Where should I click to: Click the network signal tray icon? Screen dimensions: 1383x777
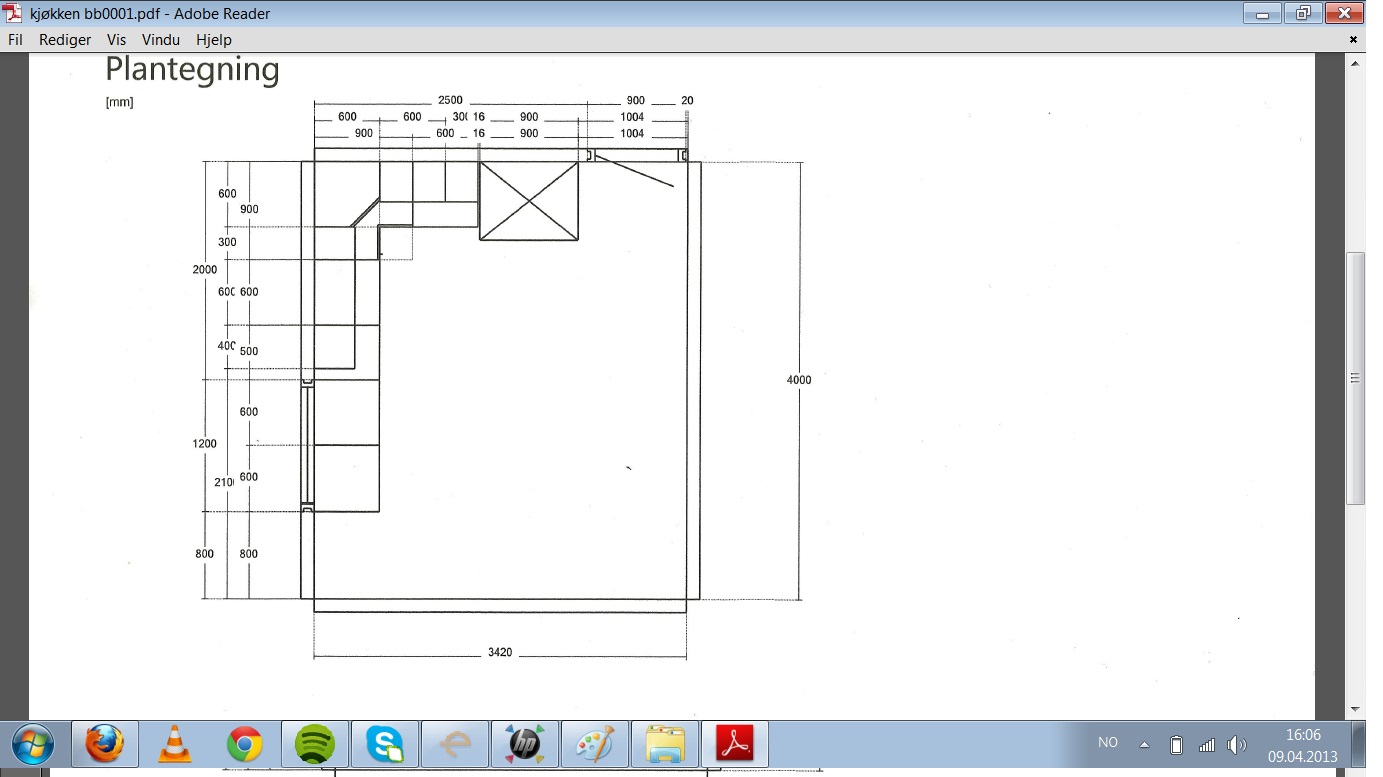coord(1207,745)
